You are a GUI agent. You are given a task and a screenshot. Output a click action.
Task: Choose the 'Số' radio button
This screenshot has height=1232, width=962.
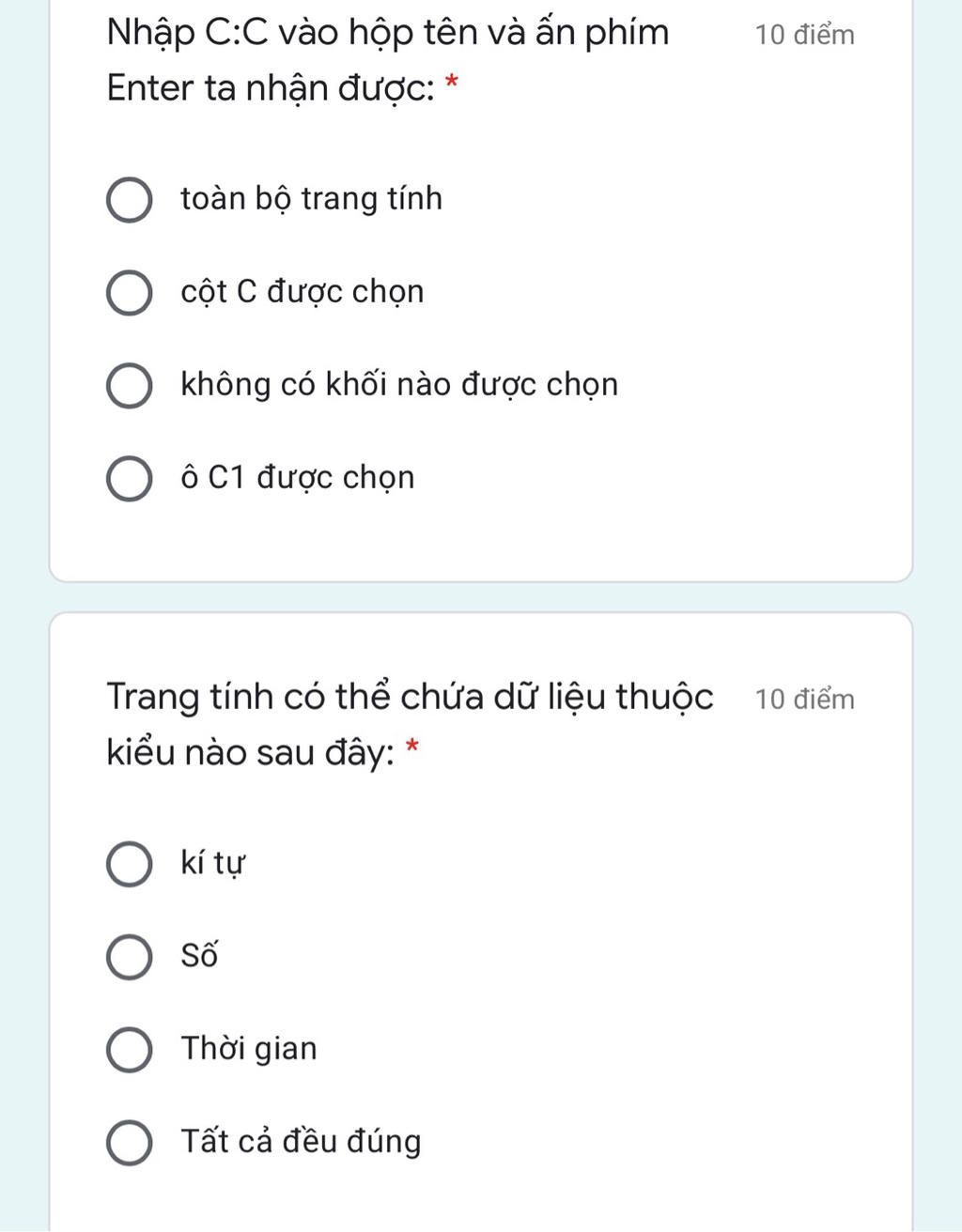coord(129,957)
